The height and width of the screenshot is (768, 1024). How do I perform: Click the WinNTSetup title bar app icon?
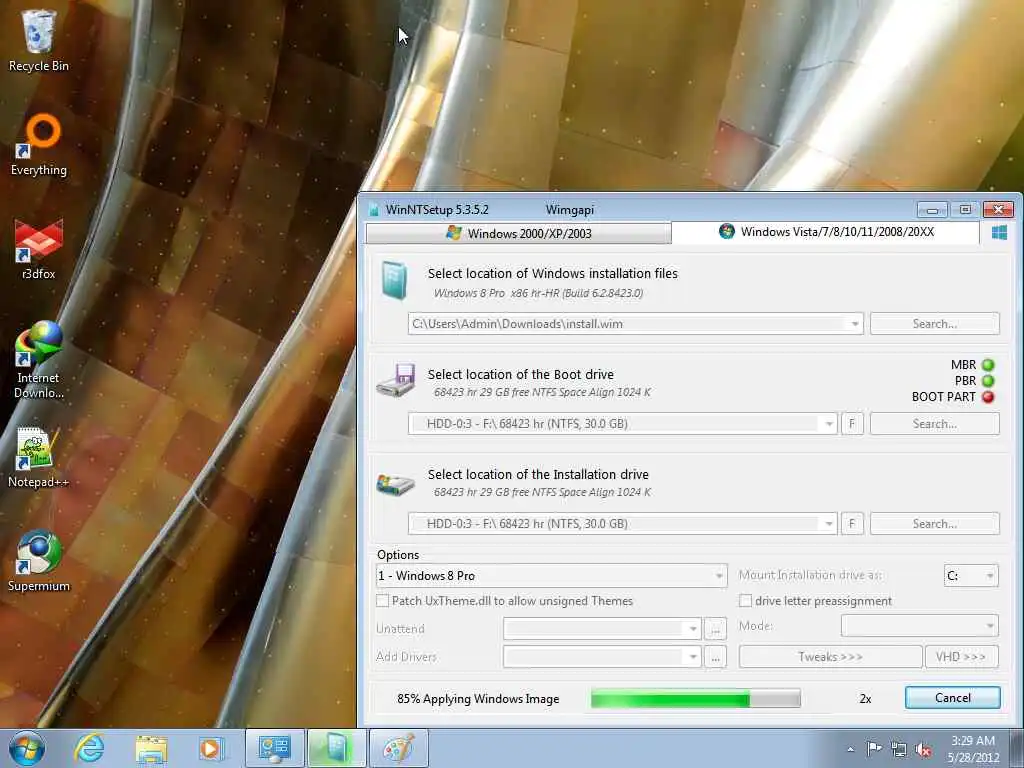click(x=374, y=210)
